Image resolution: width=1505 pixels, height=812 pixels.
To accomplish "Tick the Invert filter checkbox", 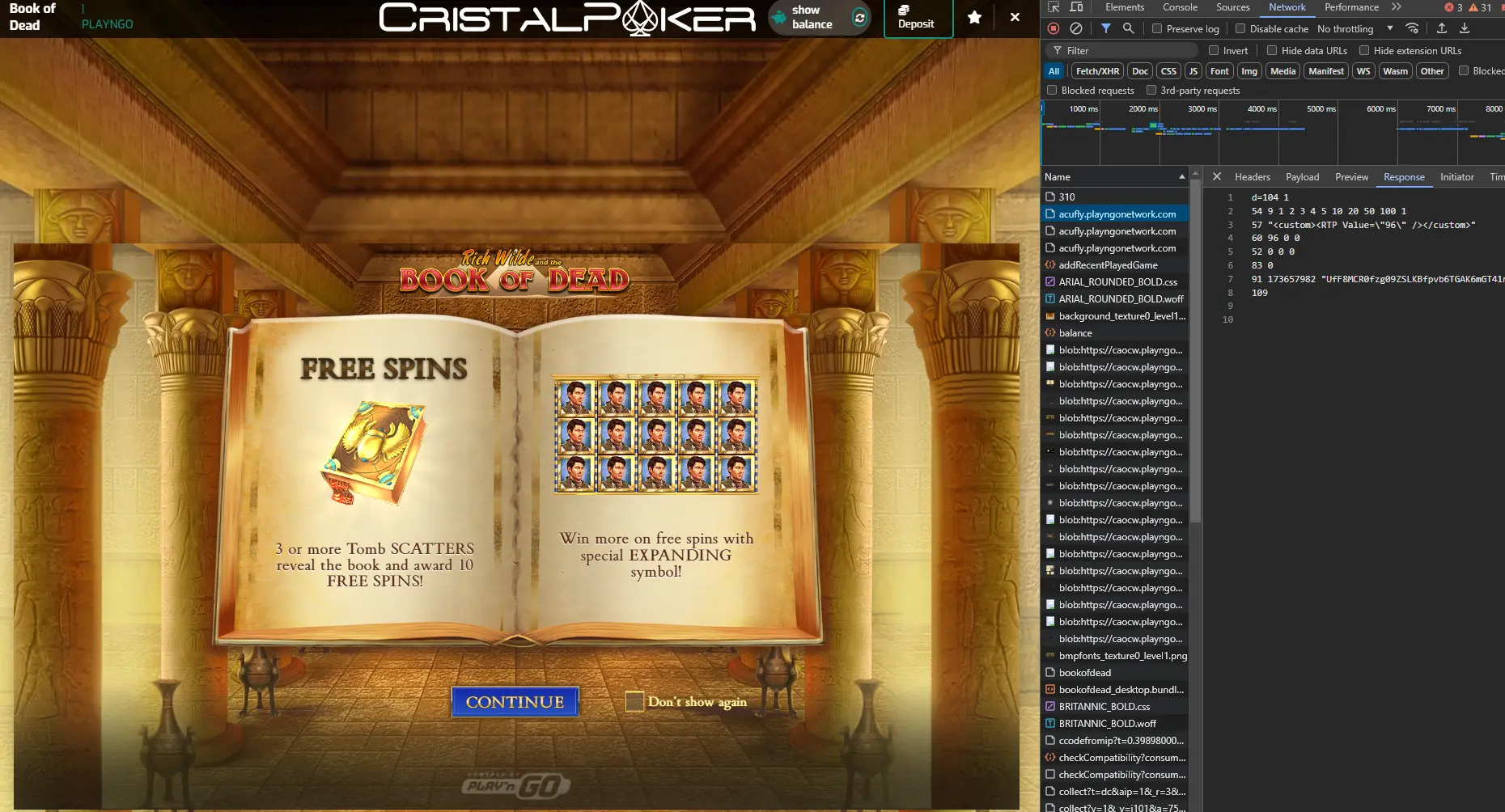I will (1214, 50).
